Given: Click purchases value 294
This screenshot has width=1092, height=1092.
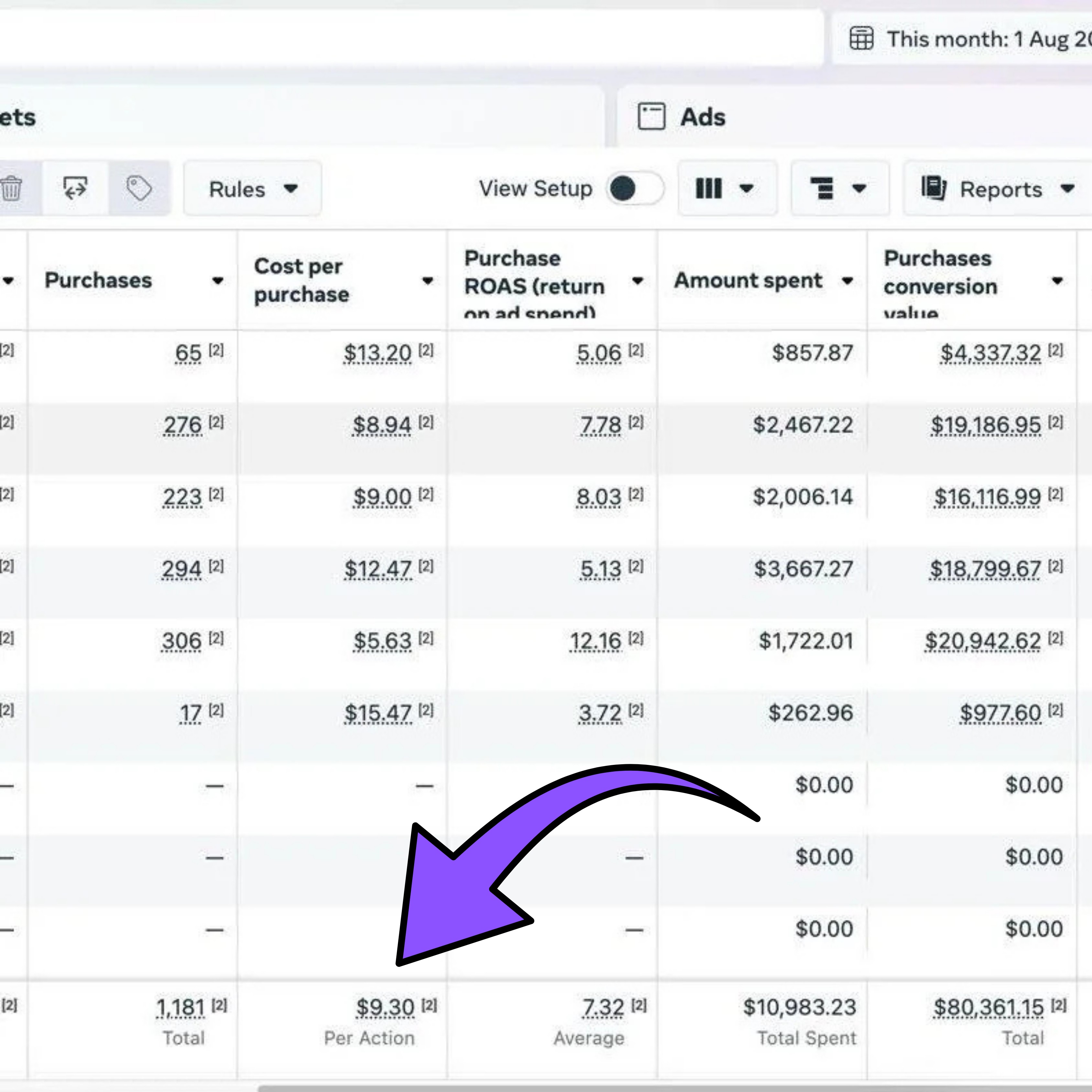Looking at the screenshot, I should pyautogui.click(x=182, y=569).
